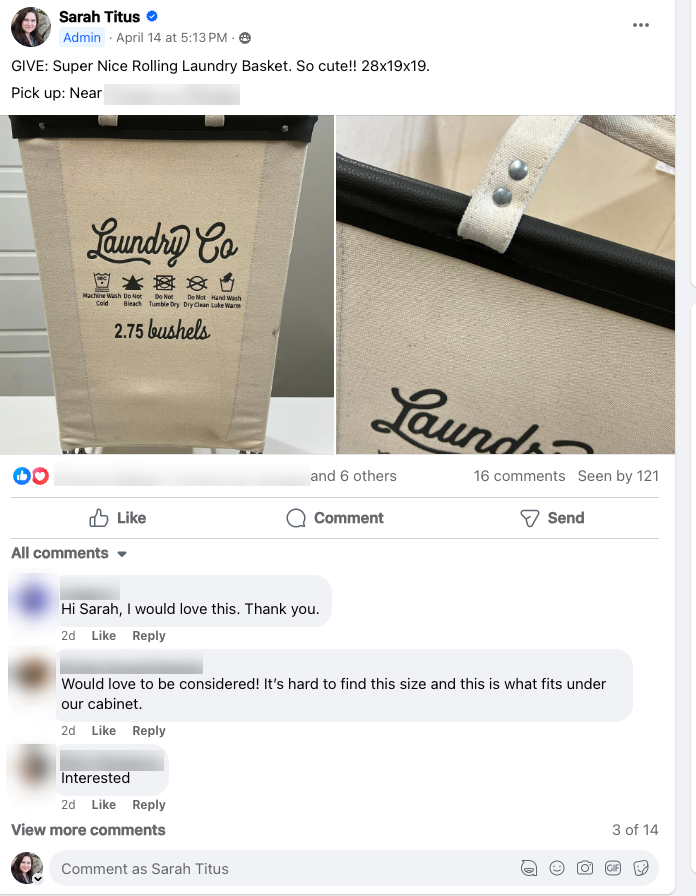Expand the All comments sort dropdown
The image size is (696, 896).
tap(69, 553)
